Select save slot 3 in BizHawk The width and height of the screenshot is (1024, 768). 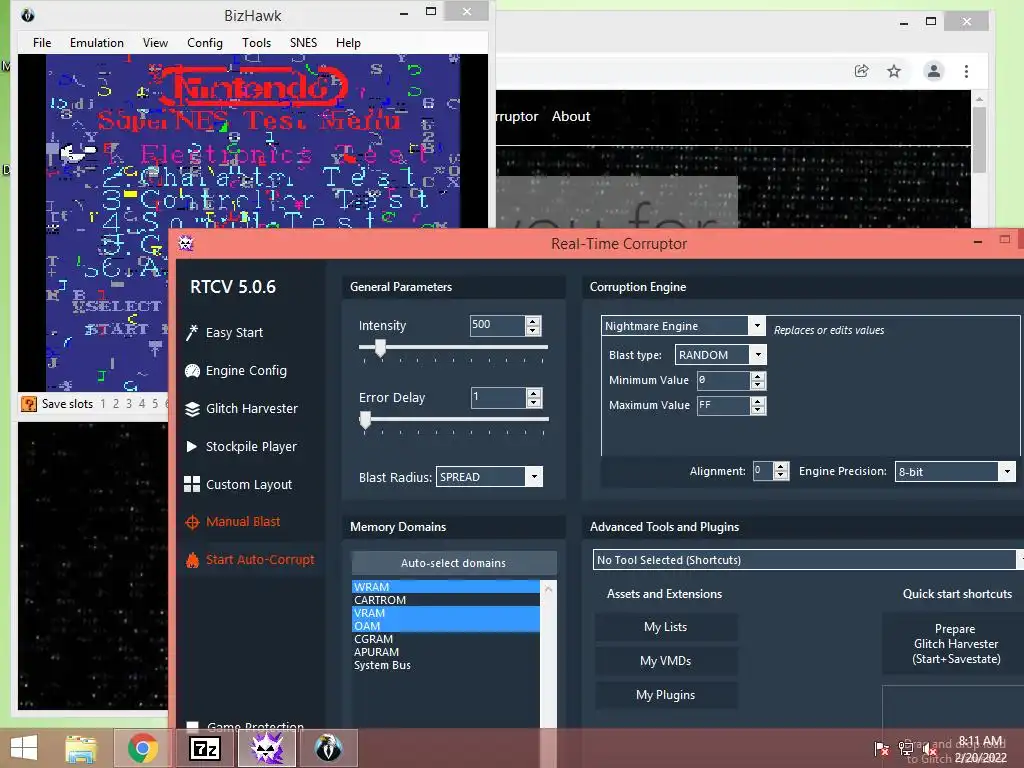(x=129, y=404)
